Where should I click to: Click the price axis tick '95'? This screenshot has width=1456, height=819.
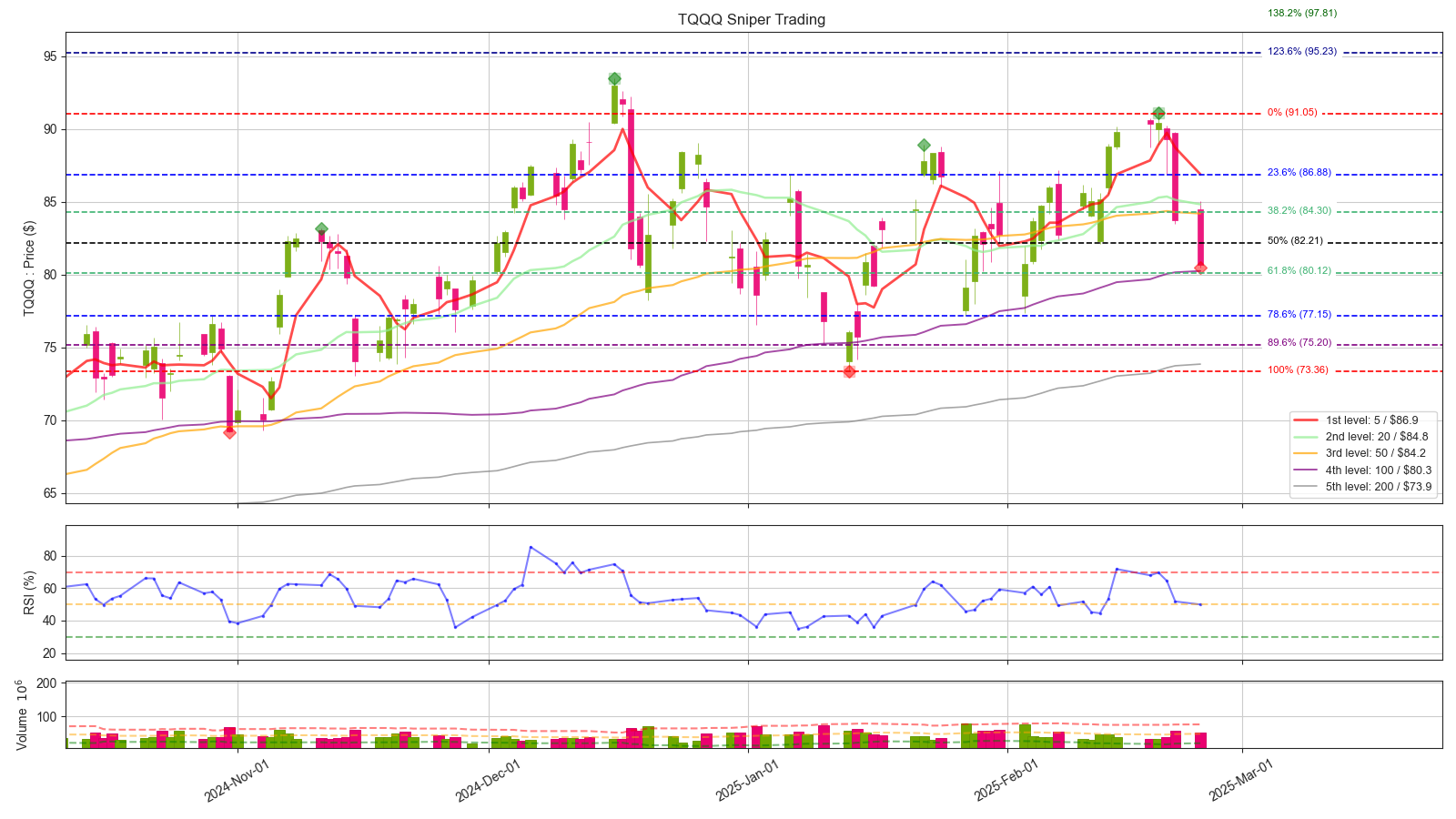click(x=49, y=56)
